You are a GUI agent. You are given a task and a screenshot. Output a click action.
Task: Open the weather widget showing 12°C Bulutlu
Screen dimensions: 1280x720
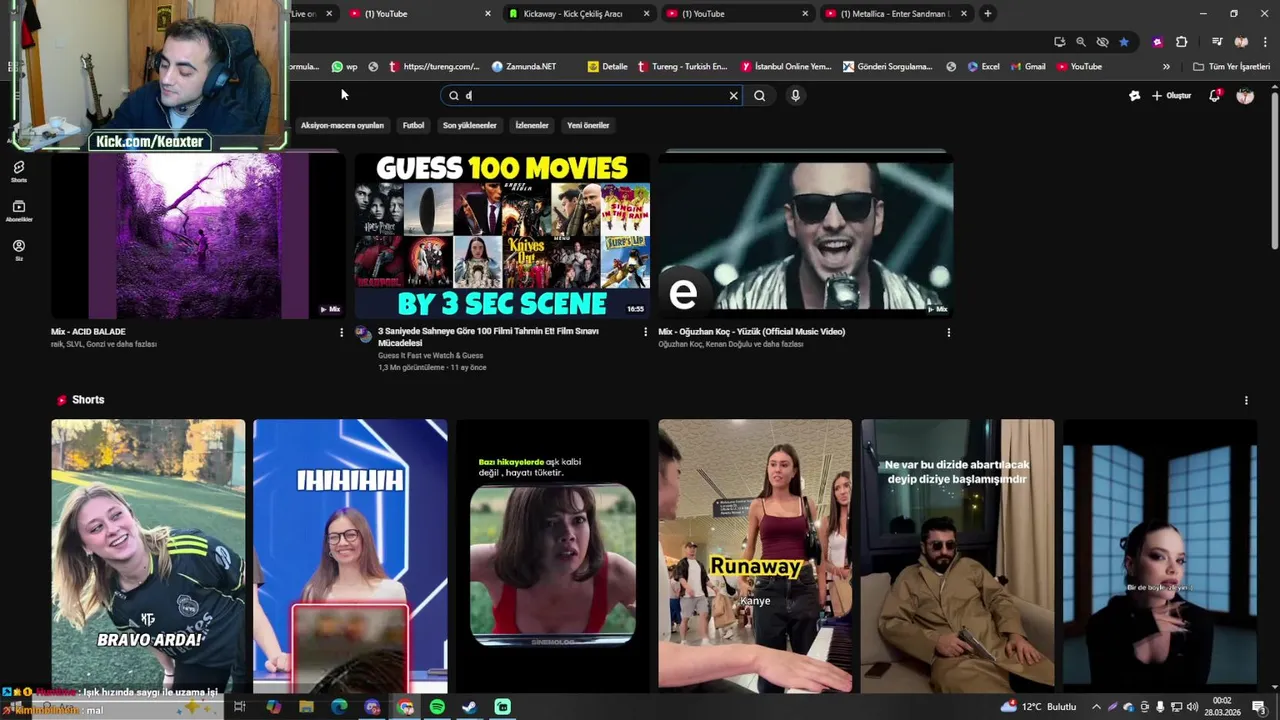1038,707
